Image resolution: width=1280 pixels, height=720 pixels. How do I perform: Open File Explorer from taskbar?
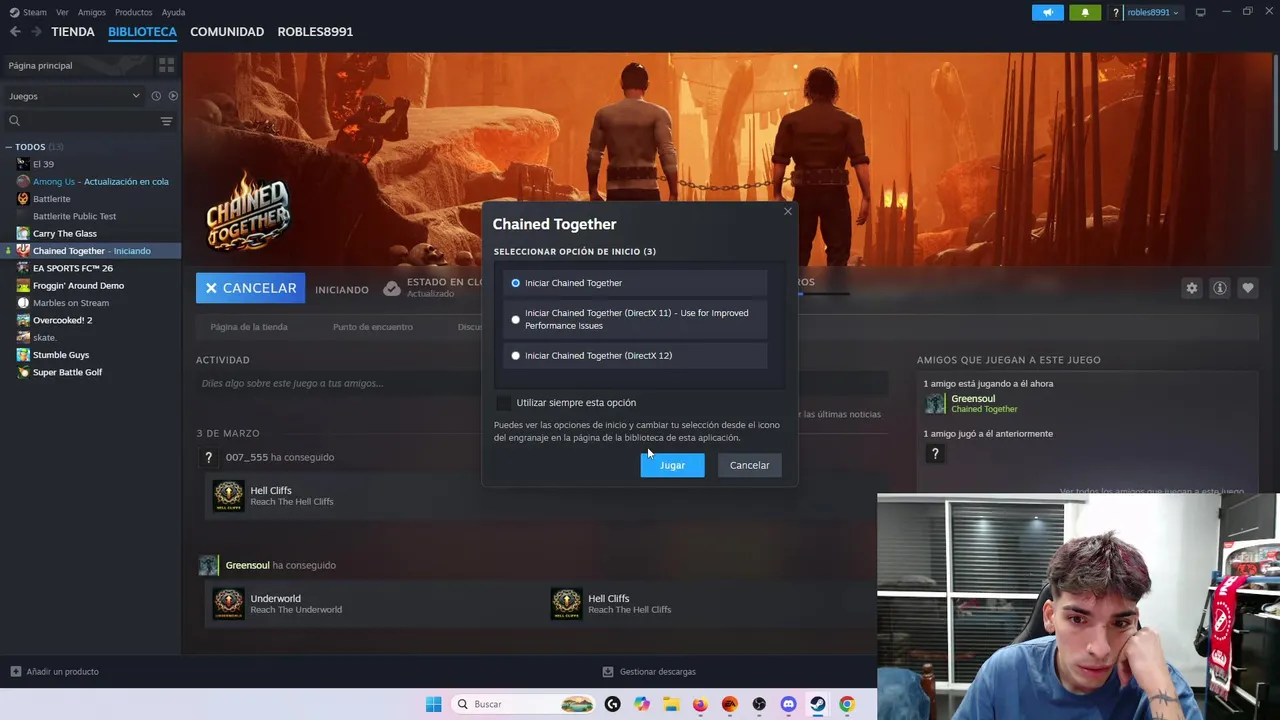click(x=671, y=704)
